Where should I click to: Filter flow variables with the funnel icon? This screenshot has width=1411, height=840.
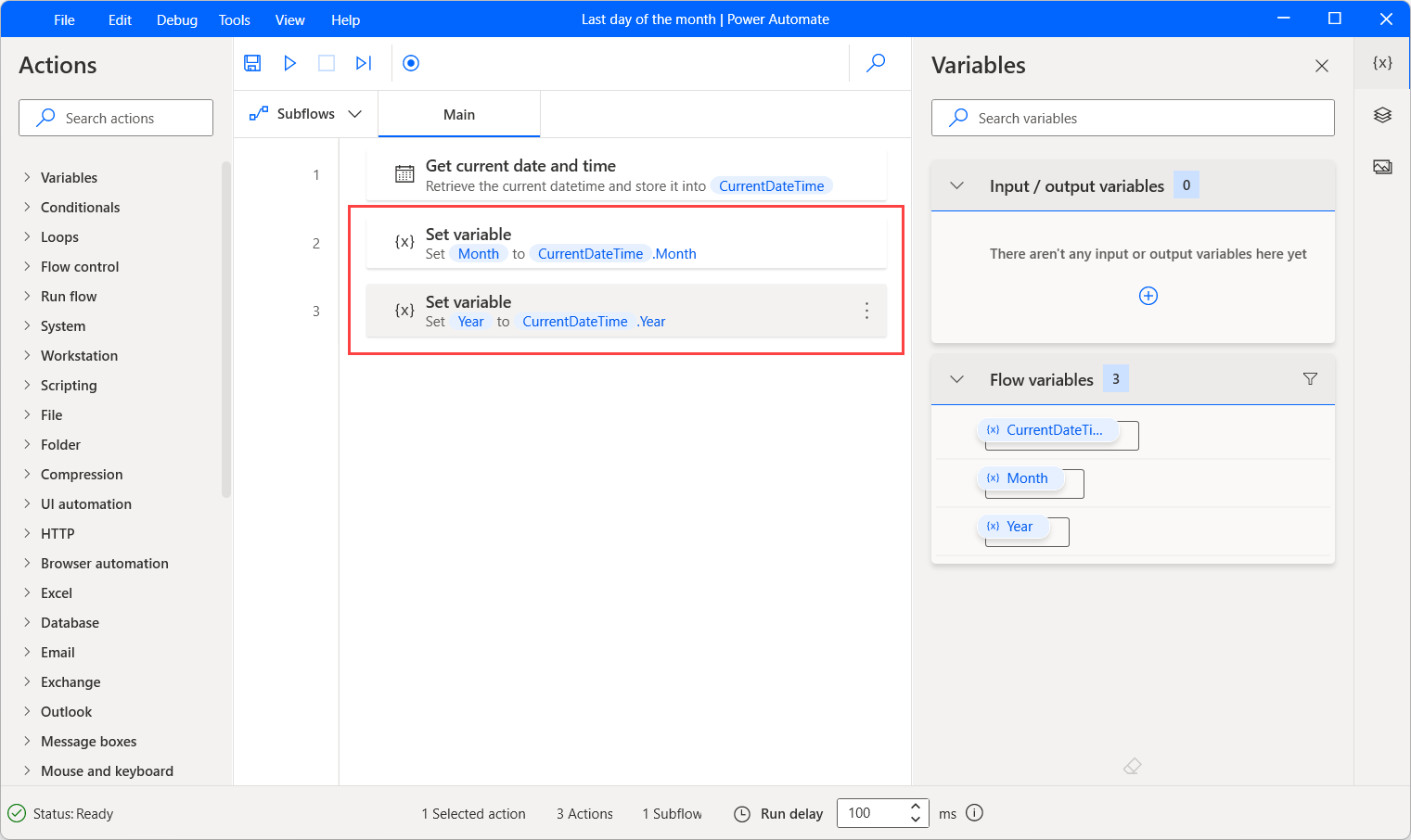[1310, 378]
